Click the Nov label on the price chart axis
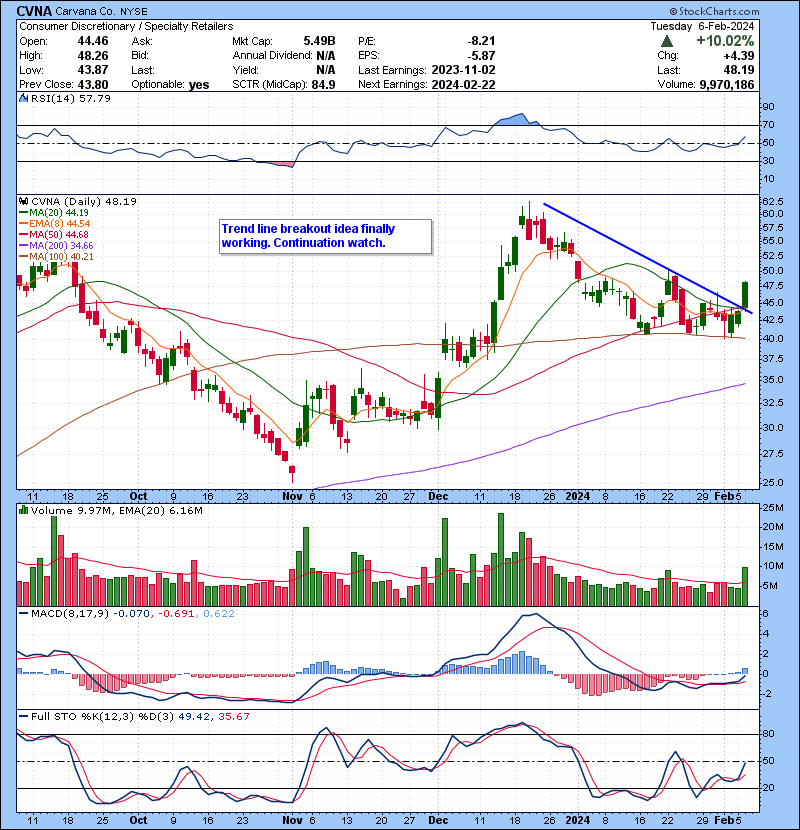 [292, 496]
